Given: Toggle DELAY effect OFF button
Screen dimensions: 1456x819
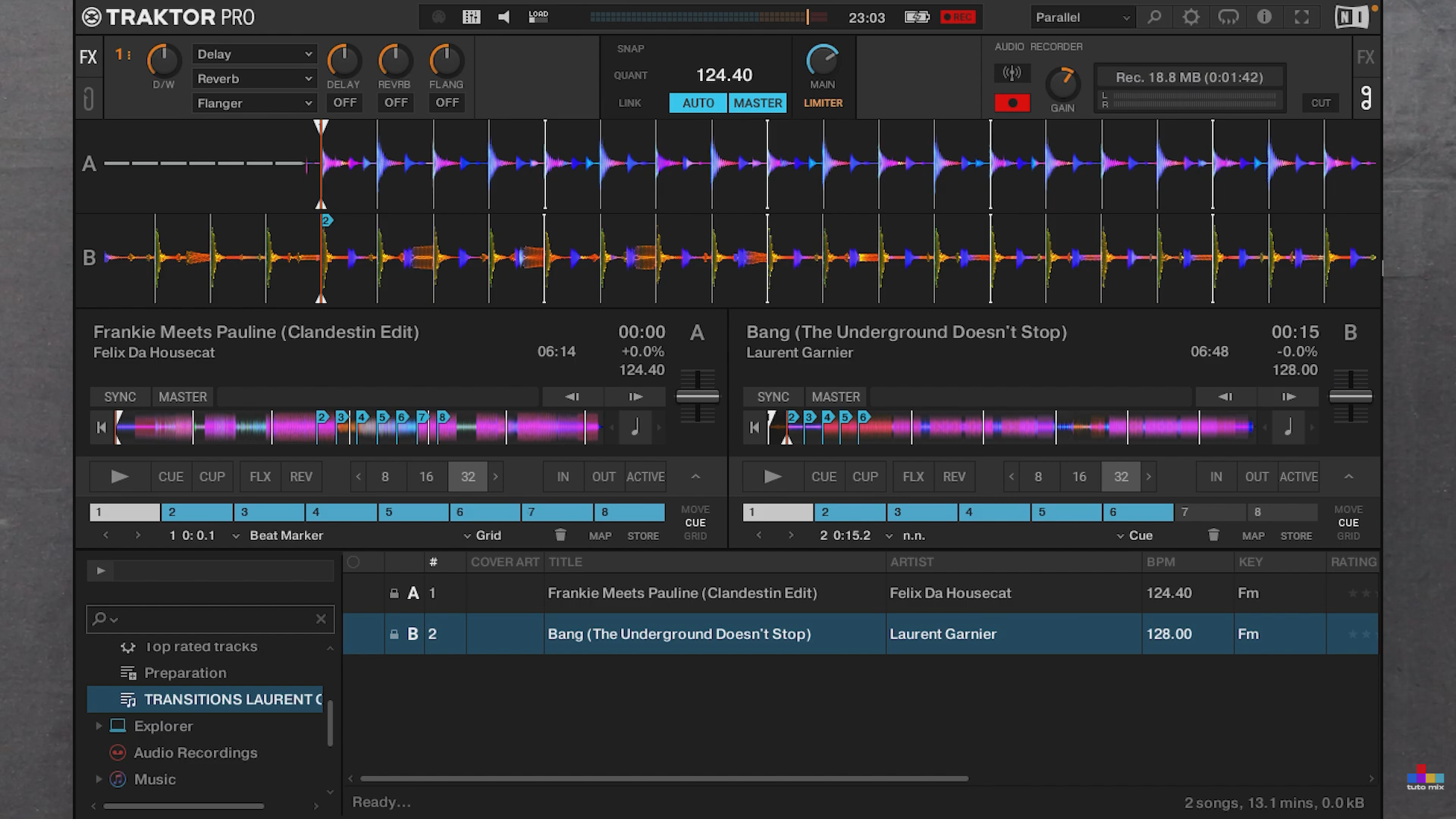Looking at the screenshot, I should coord(344,102).
